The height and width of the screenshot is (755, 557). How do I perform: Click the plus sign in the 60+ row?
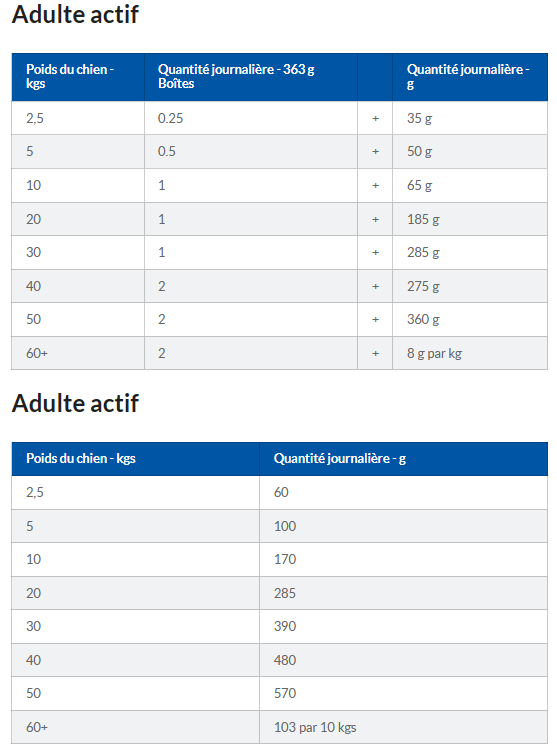tap(376, 353)
